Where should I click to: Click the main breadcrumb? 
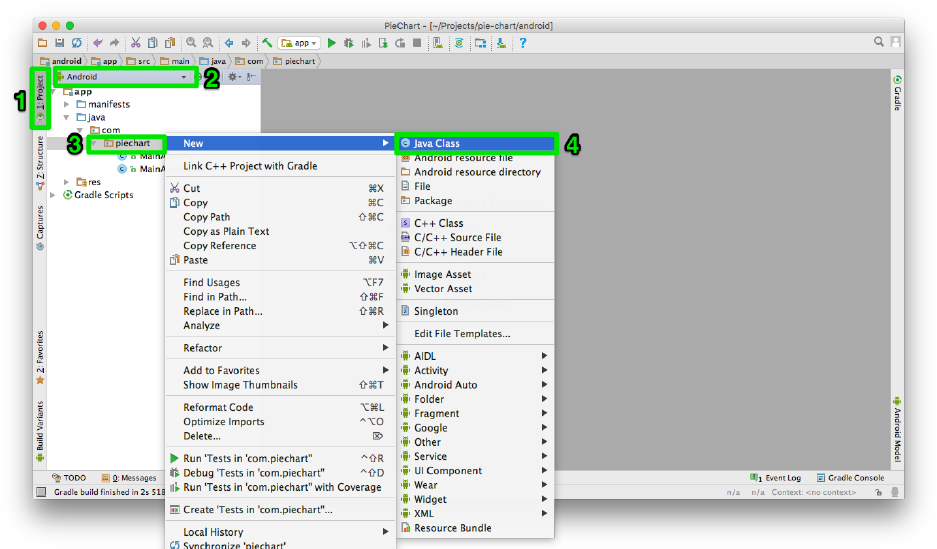point(174,61)
